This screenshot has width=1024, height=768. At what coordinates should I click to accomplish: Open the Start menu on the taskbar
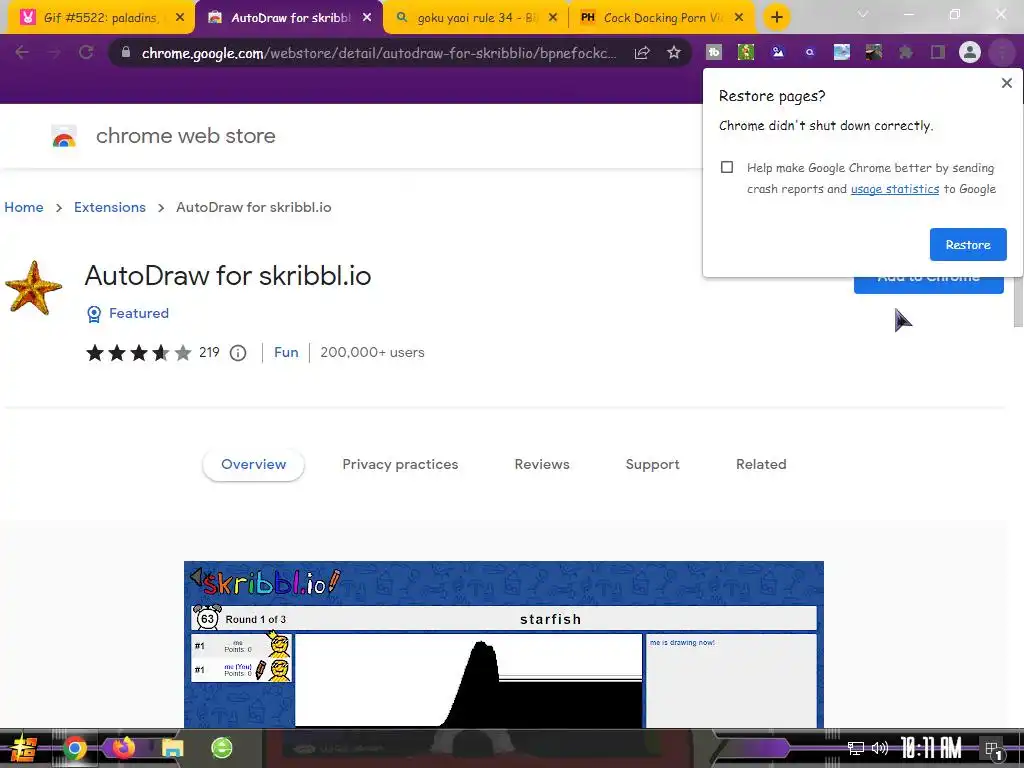pyautogui.click(x=23, y=748)
